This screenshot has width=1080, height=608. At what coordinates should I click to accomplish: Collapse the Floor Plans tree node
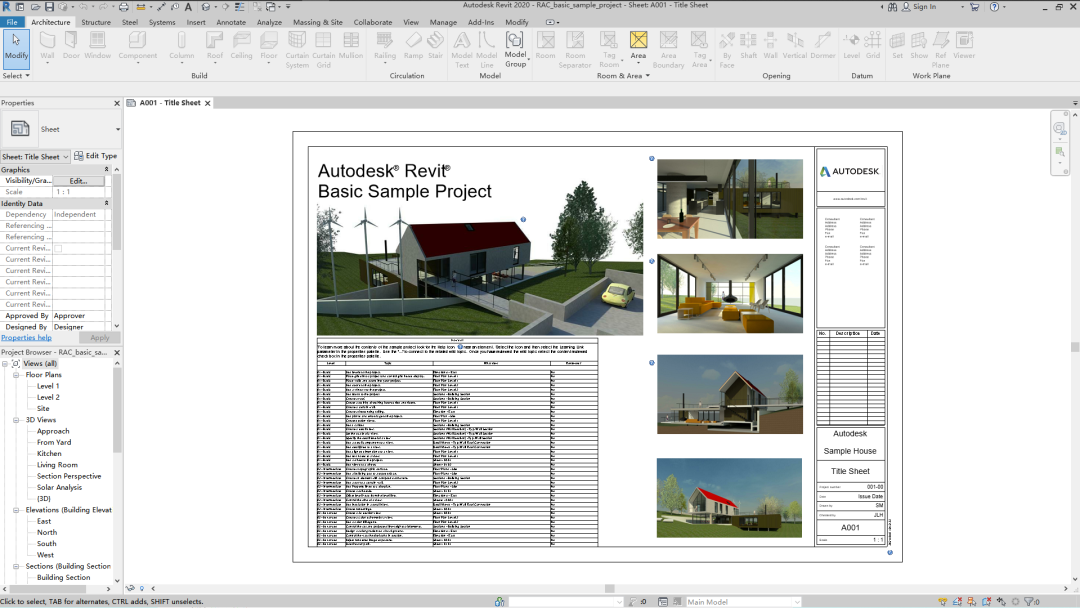(16, 375)
